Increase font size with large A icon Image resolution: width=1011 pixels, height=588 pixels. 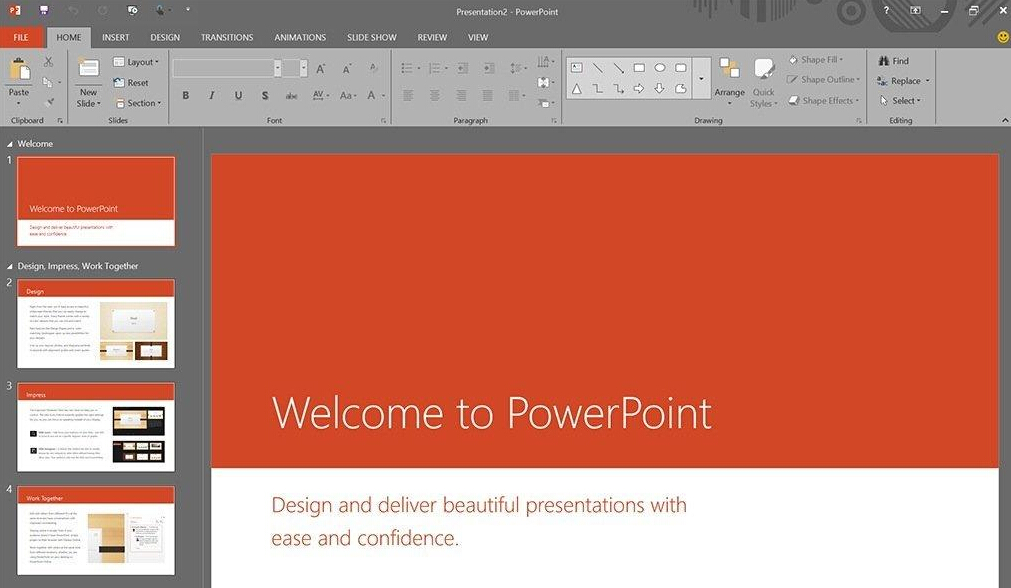click(320, 68)
